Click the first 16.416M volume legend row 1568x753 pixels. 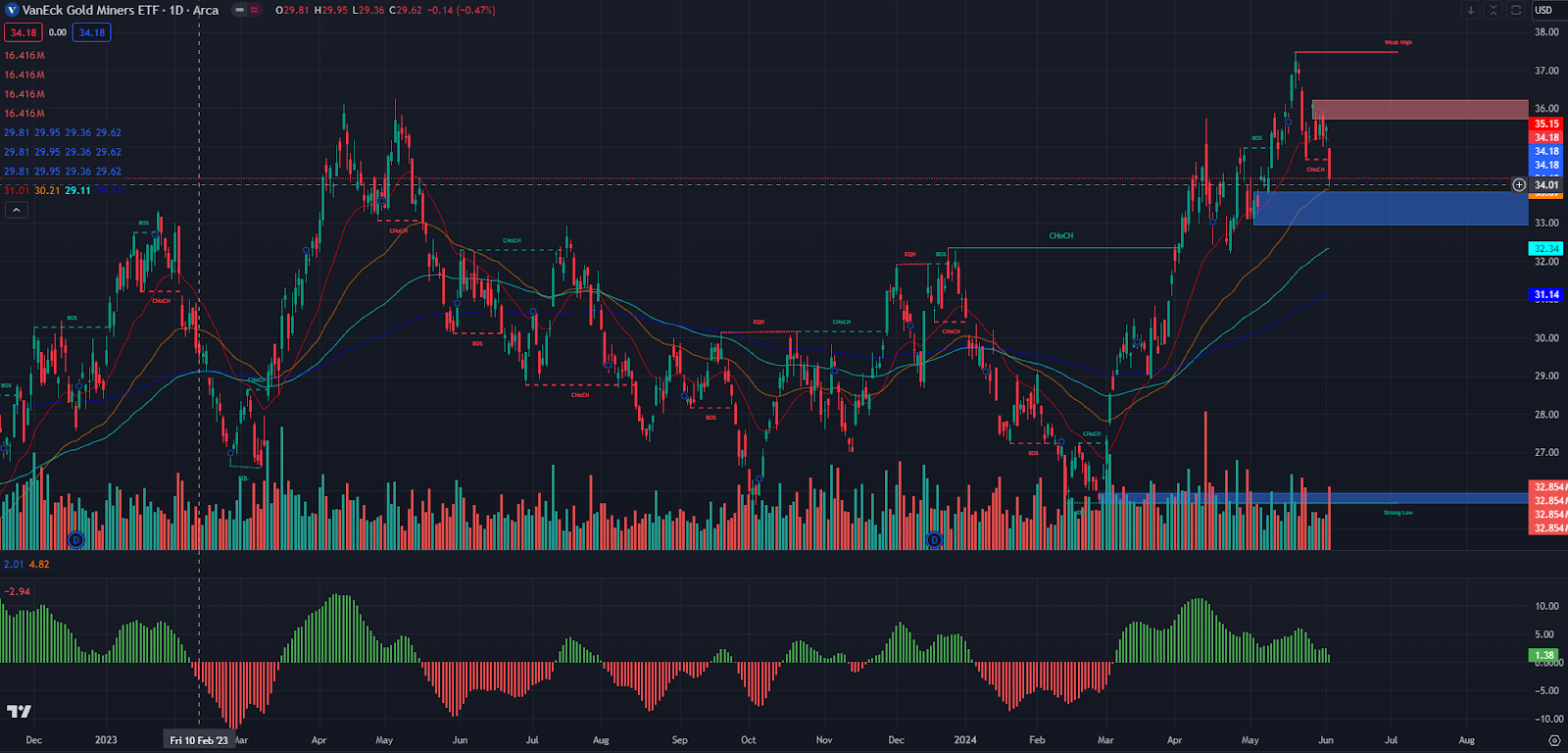click(24, 56)
